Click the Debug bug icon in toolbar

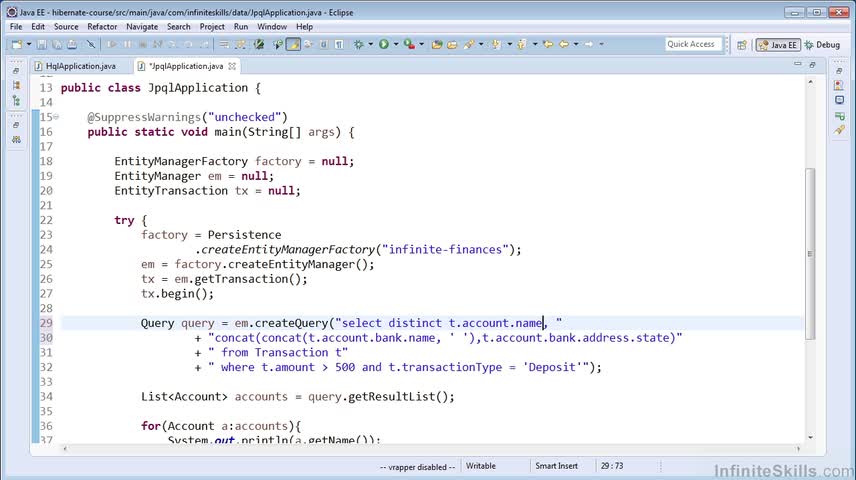click(x=359, y=44)
